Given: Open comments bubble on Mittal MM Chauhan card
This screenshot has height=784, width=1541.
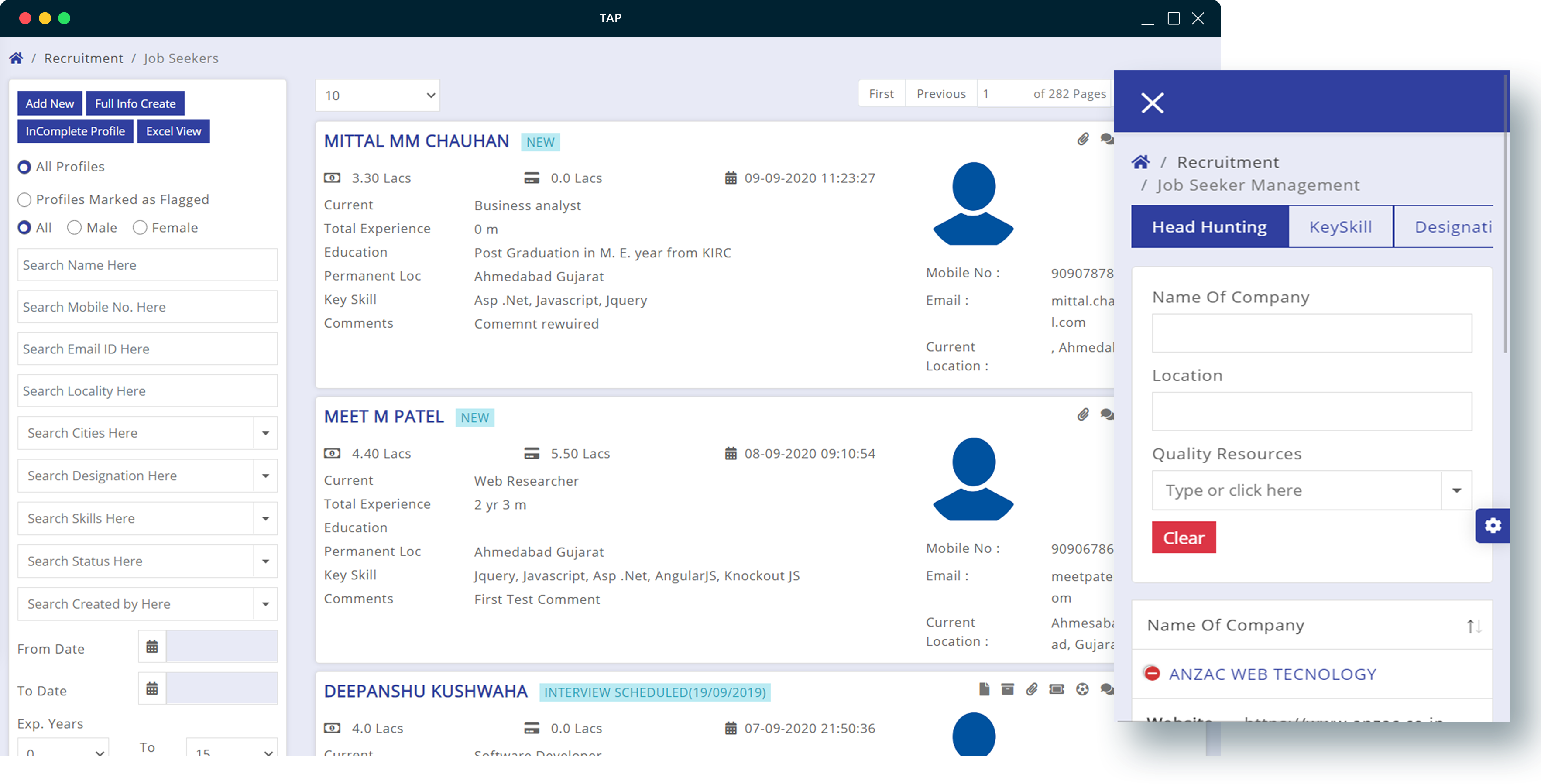Looking at the screenshot, I should (1107, 139).
